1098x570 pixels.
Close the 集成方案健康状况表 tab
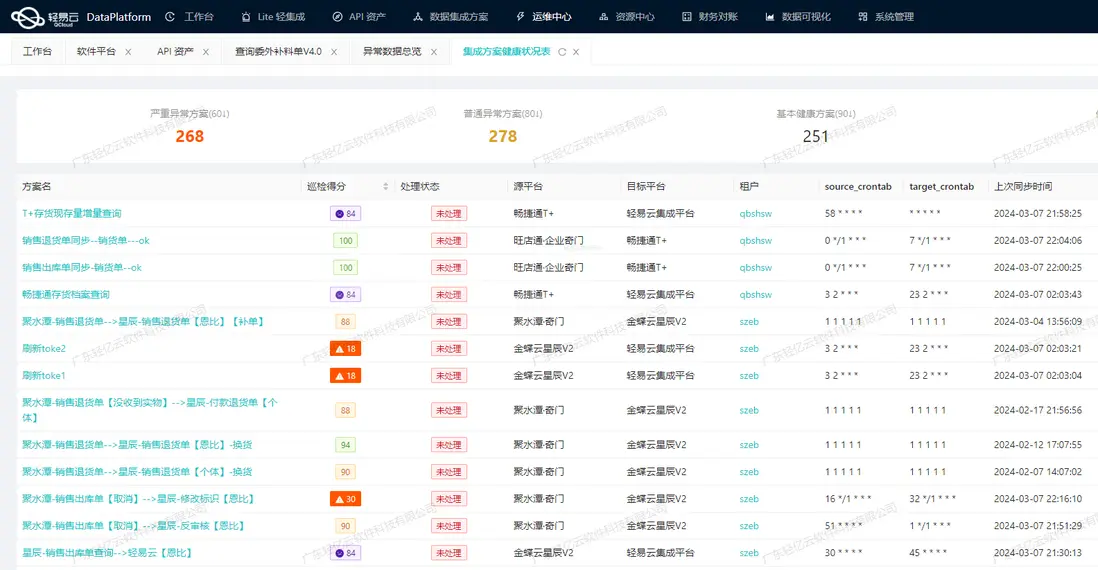pyautogui.click(x=576, y=52)
